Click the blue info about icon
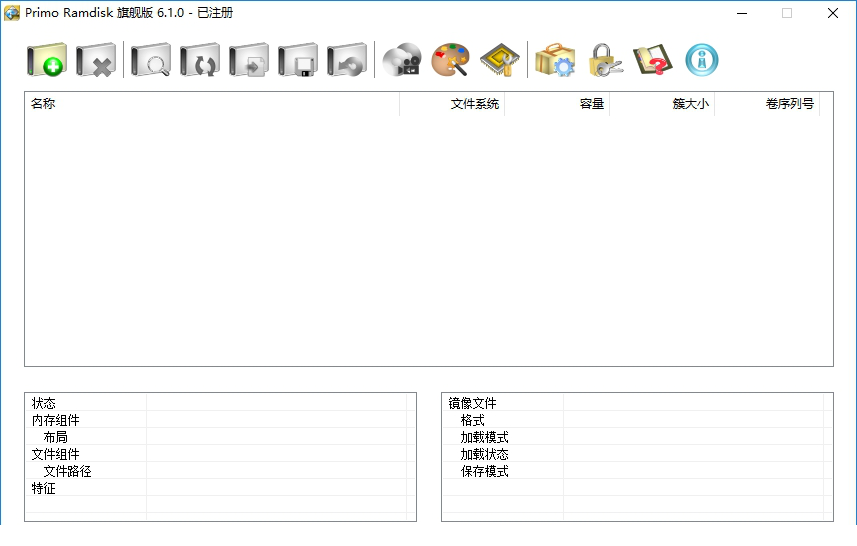Viewport: 857px width, 546px height. click(x=702, y=60)
